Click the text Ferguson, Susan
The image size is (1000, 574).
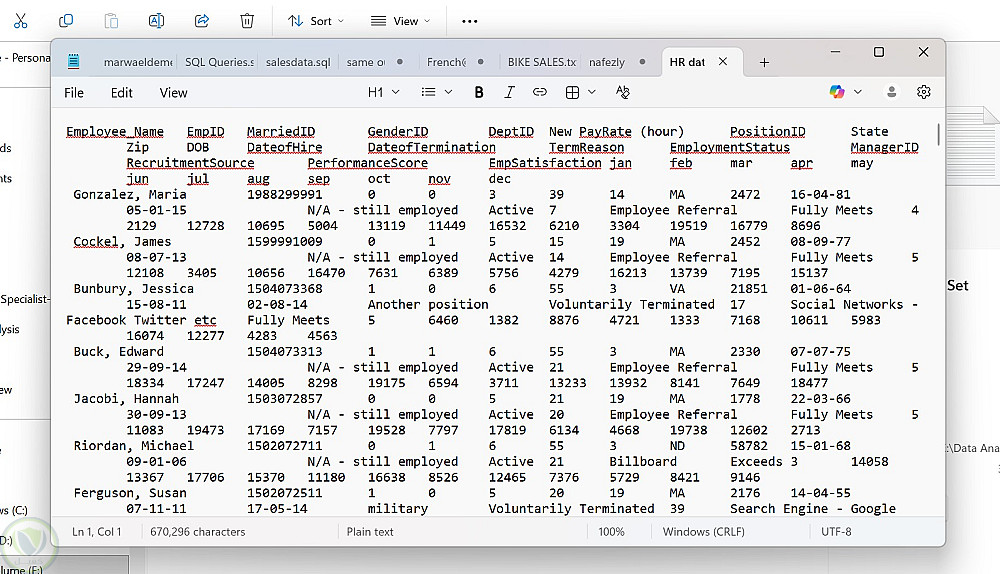click(x=130, y=493)
